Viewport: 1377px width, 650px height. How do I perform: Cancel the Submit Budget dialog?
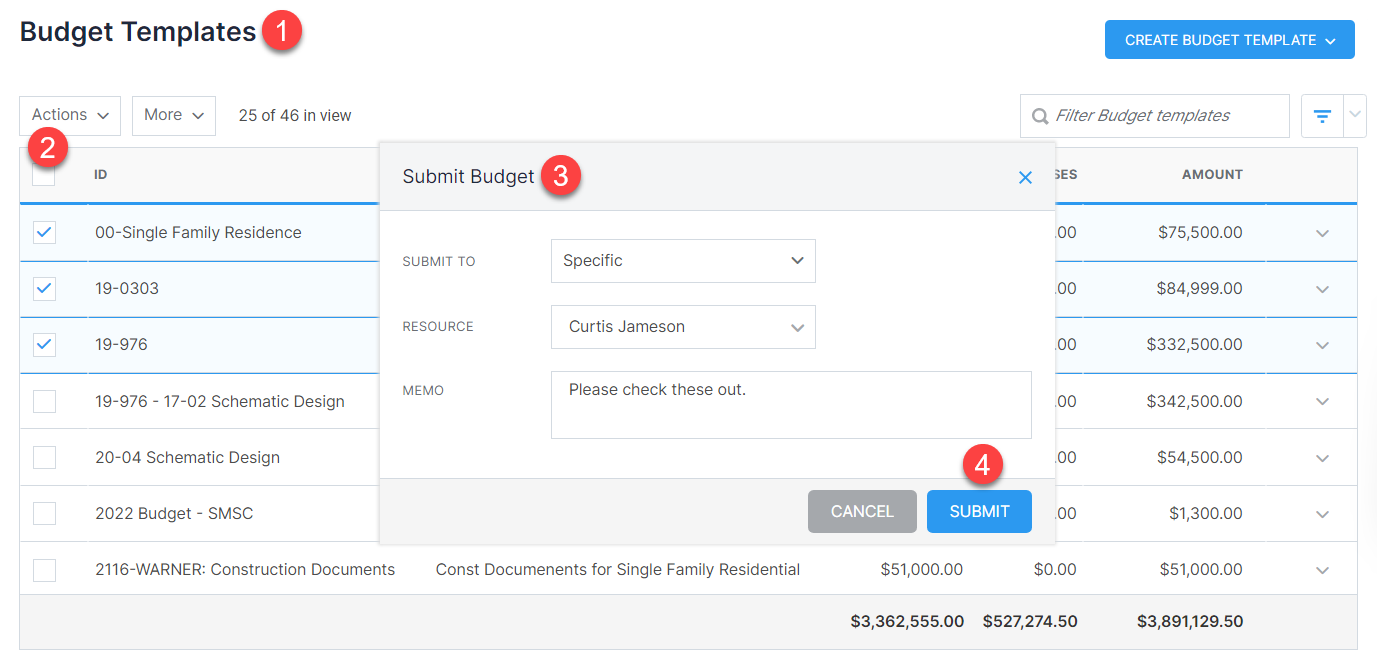coord(862,511)
